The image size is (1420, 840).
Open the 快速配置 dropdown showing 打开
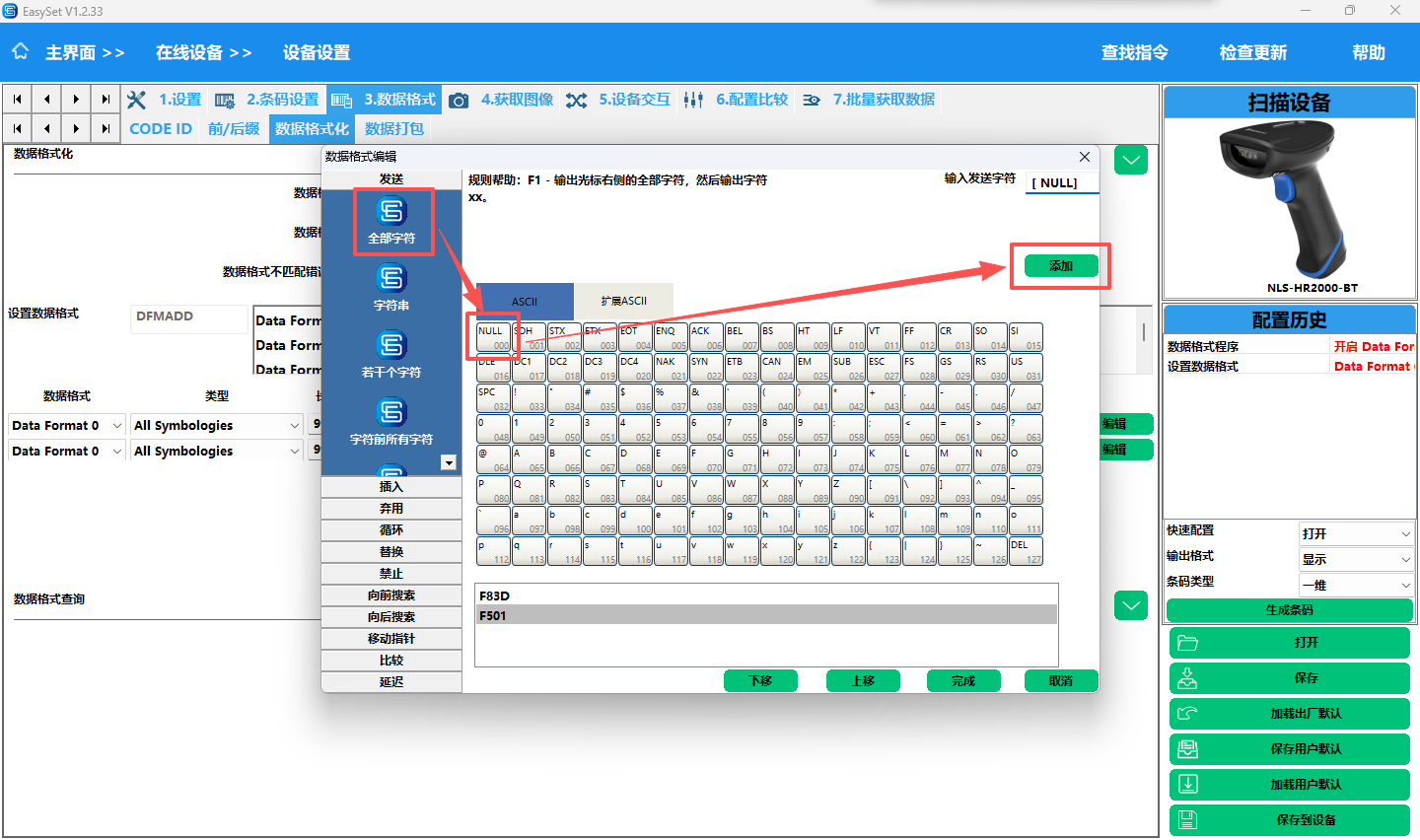(x=1356, y=533)
